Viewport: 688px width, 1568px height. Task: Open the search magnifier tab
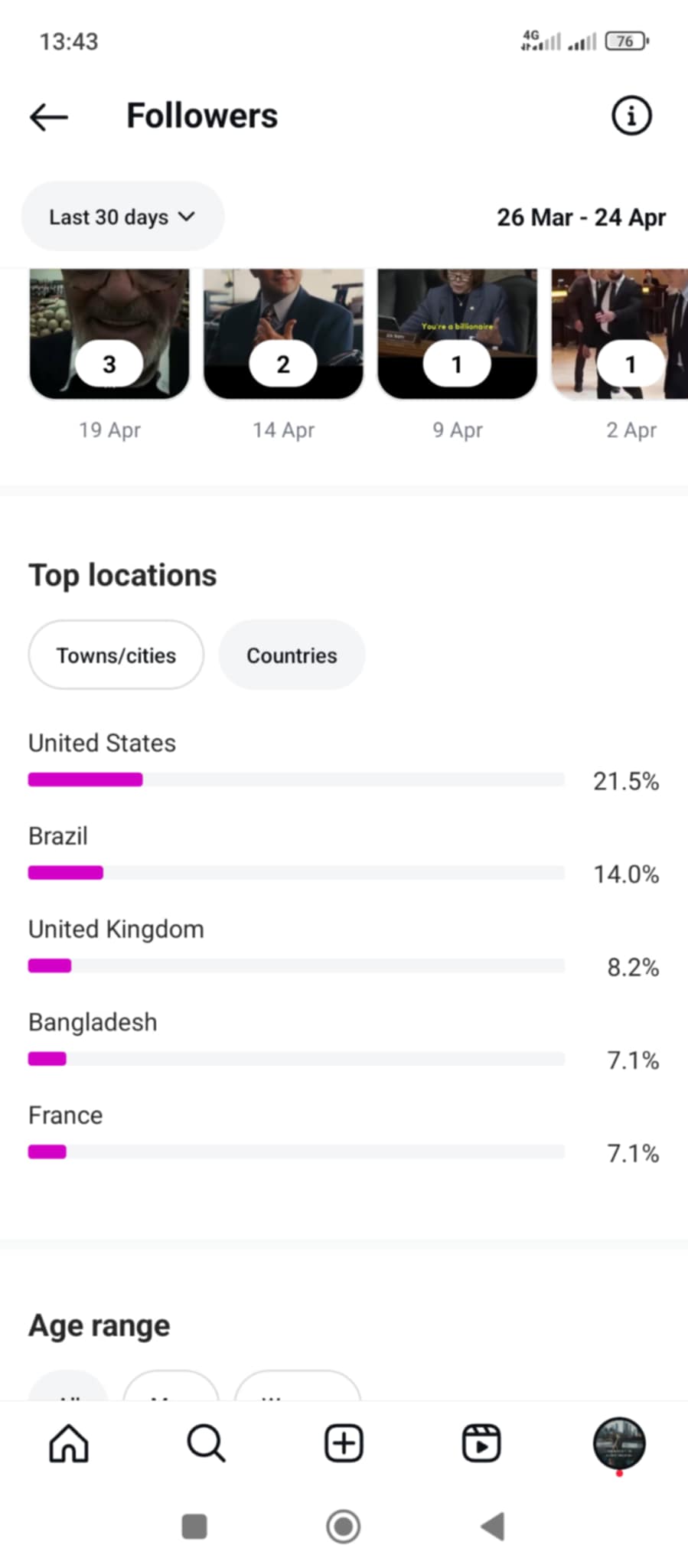pyautogui.click(x=206, y=1443)
